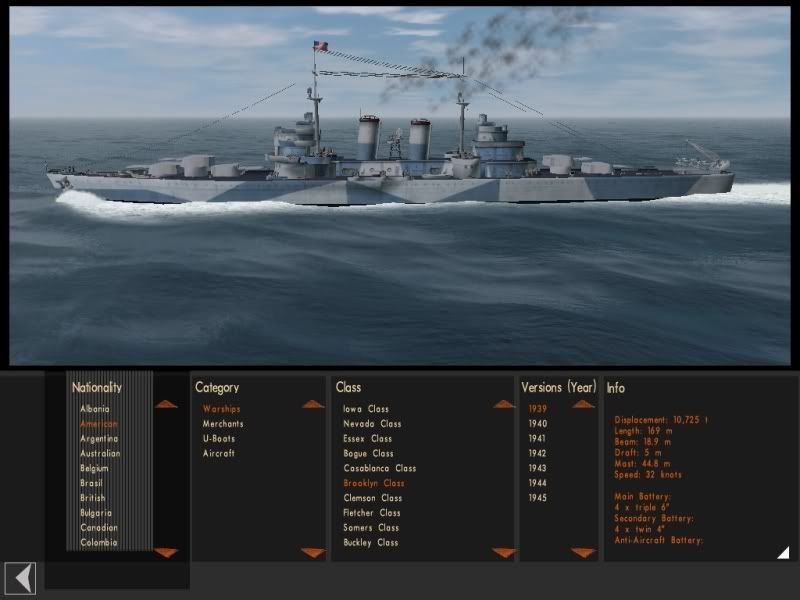Image resolution: width=800 pixels, height=600 pixels.
Task: Select Iowa Class entry
Action: (366, 409)
